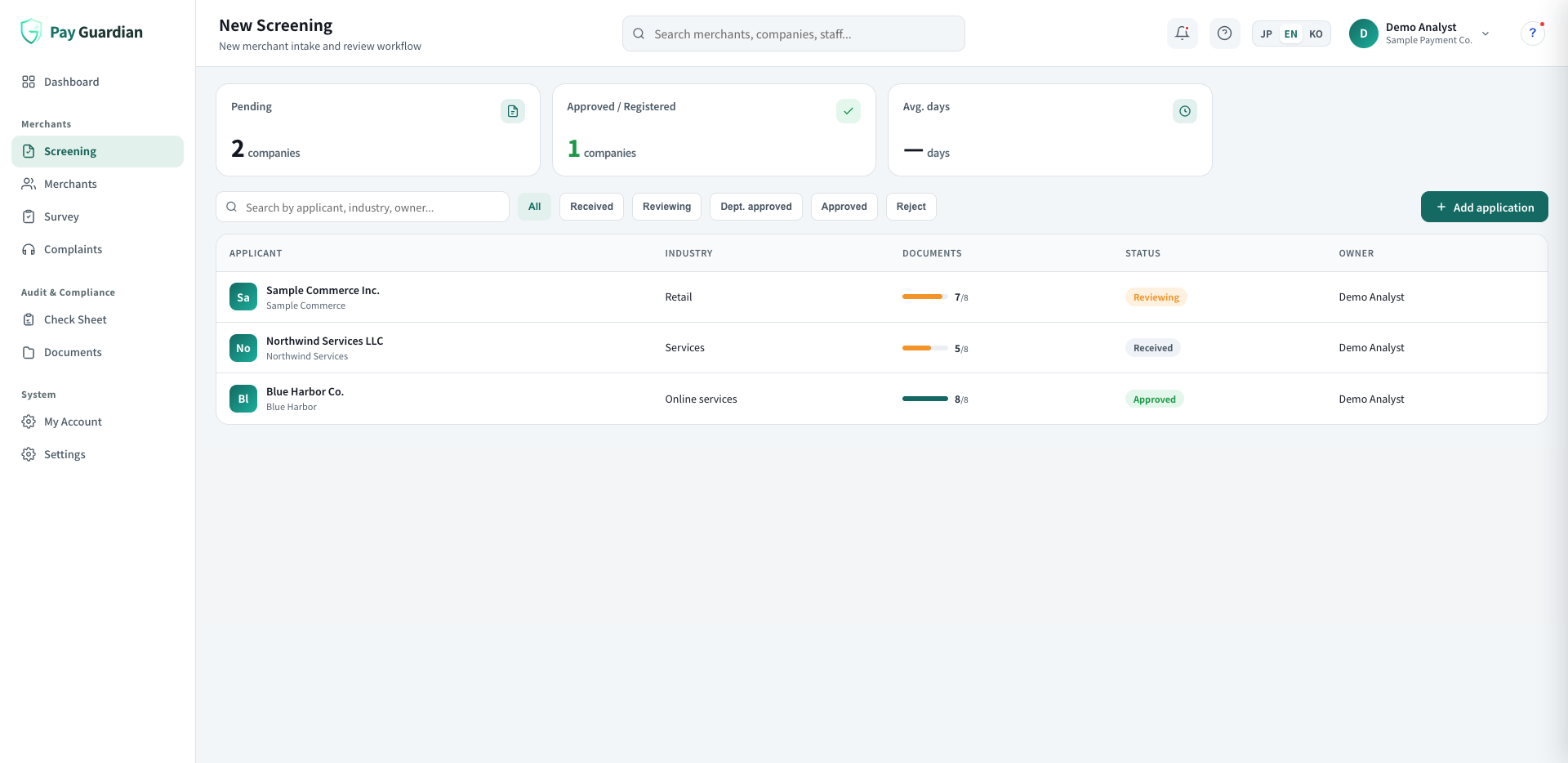
Task: Click the Approved status badge for Blue Harbor
Action: 1154,399
